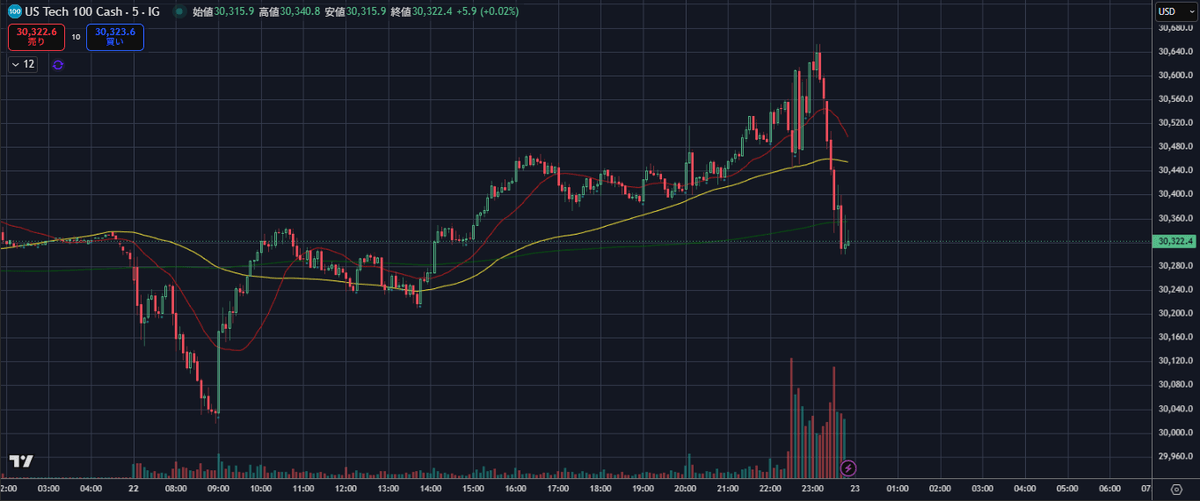The width and height of the screenshot is (1200, 501).
Task: Click the date label 22 on time axis
Action: (x=133, y=489)
